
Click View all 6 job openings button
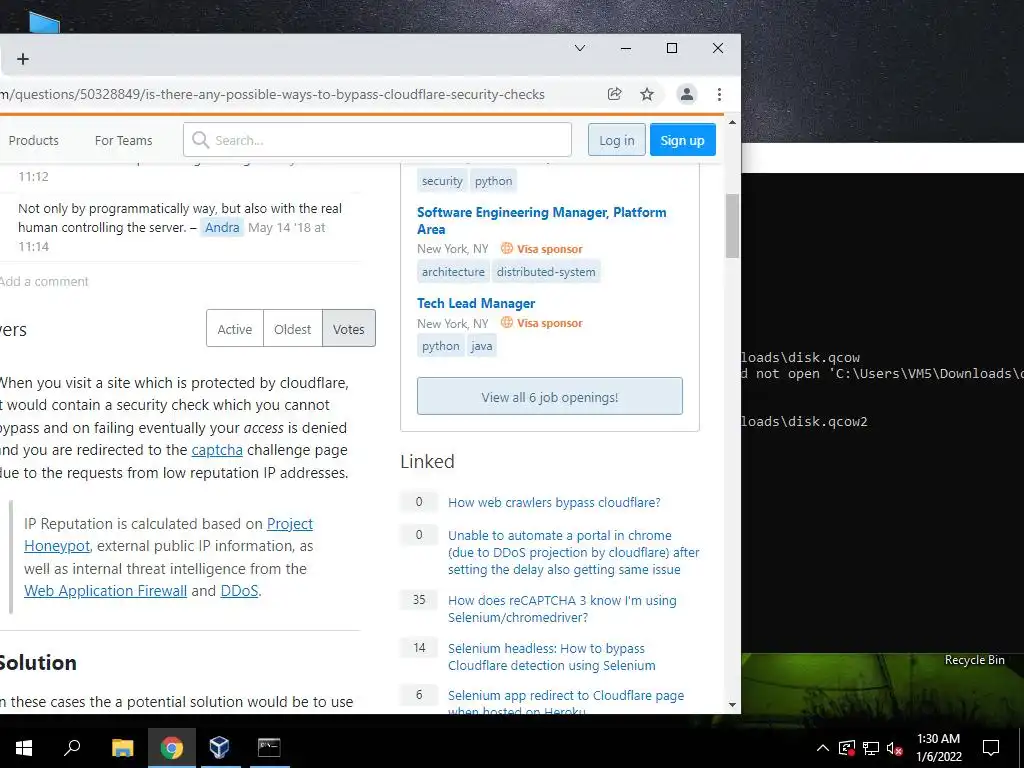click(550, 396)
